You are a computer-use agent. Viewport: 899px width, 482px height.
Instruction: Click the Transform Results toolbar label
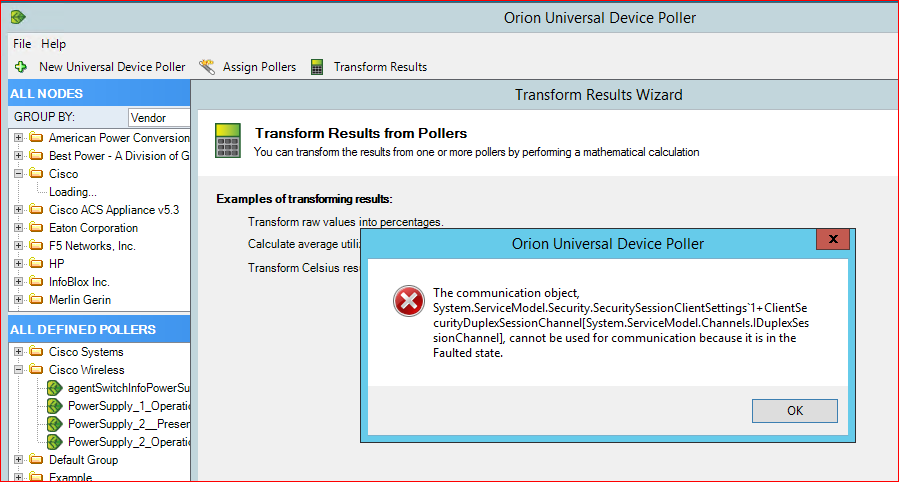pos(381,67)
